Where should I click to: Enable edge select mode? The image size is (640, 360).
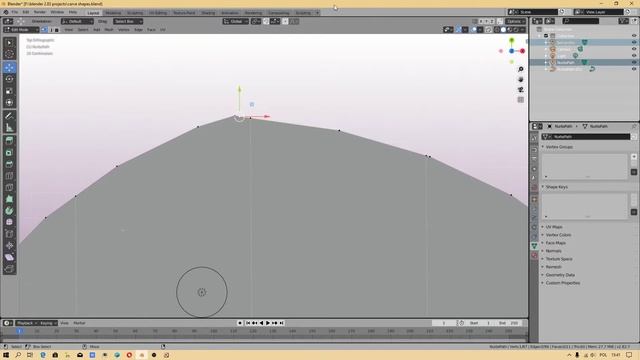51,30
